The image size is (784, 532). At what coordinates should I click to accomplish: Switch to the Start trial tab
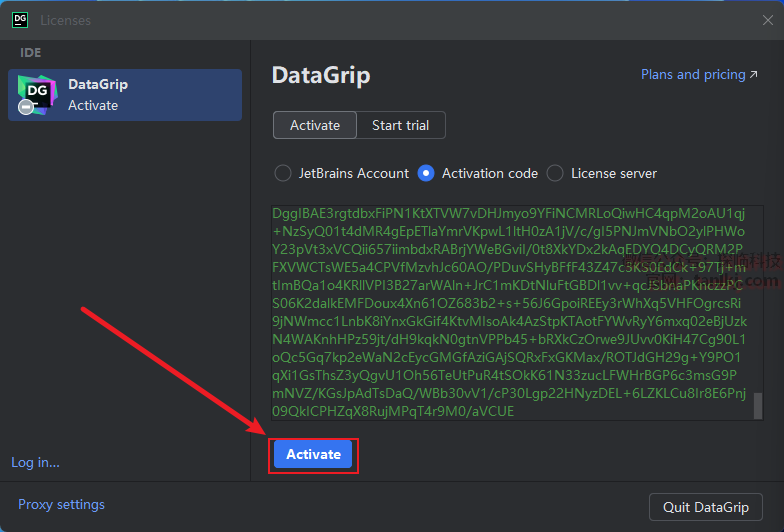pos(400,125)
